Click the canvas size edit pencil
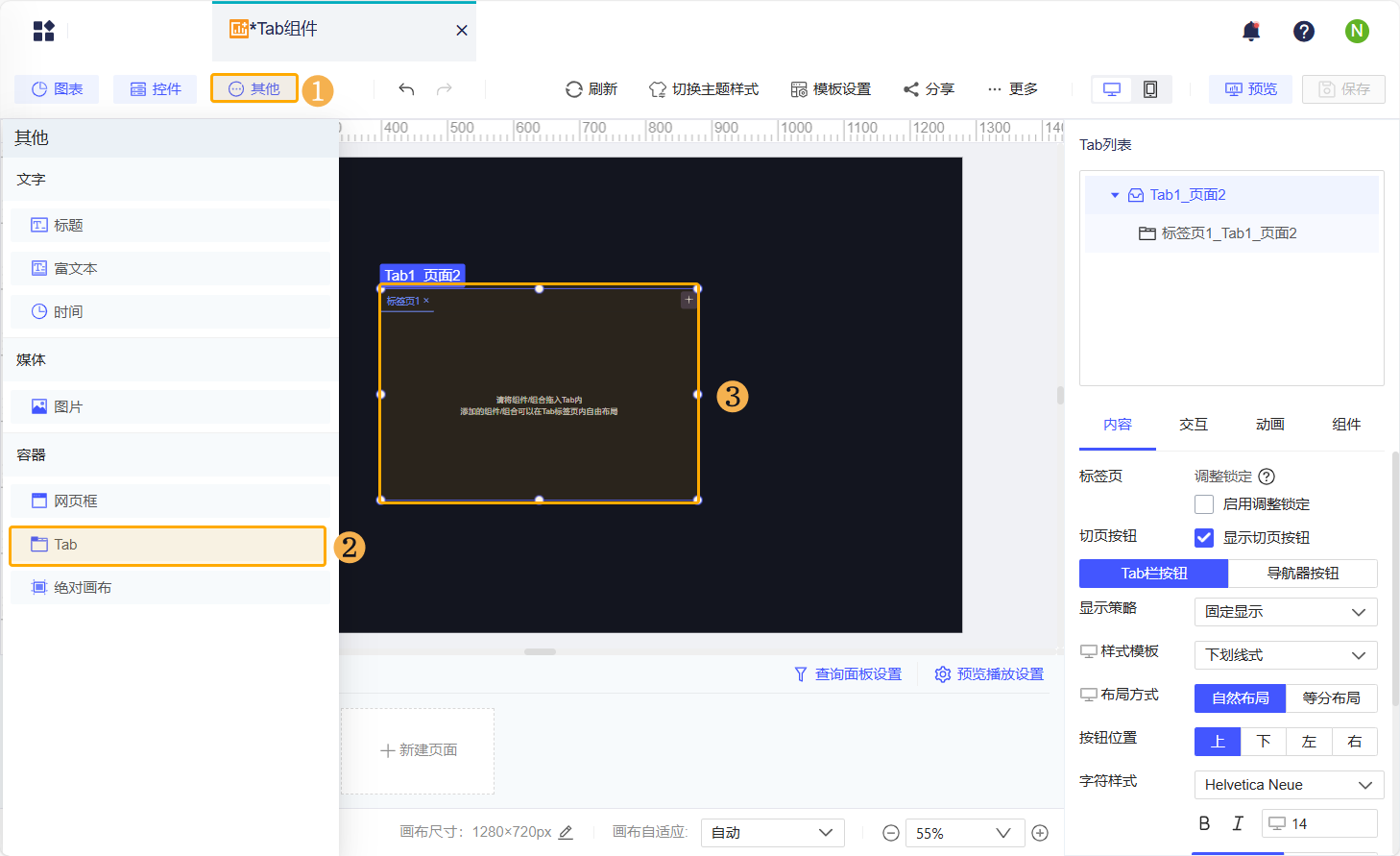This screenshot has height=856, width=1400. 566,832
